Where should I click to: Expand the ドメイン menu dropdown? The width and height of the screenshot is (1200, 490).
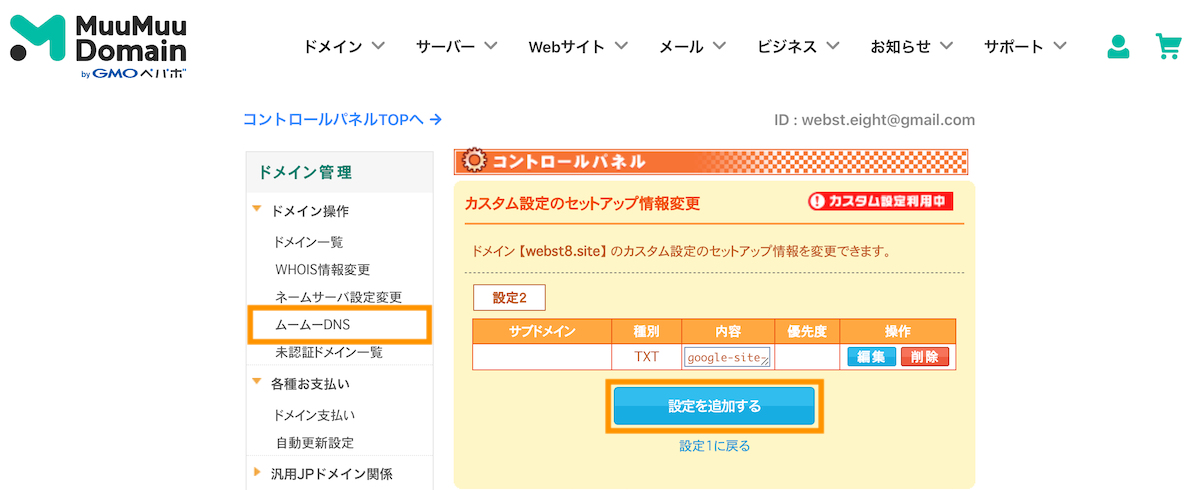344,46
